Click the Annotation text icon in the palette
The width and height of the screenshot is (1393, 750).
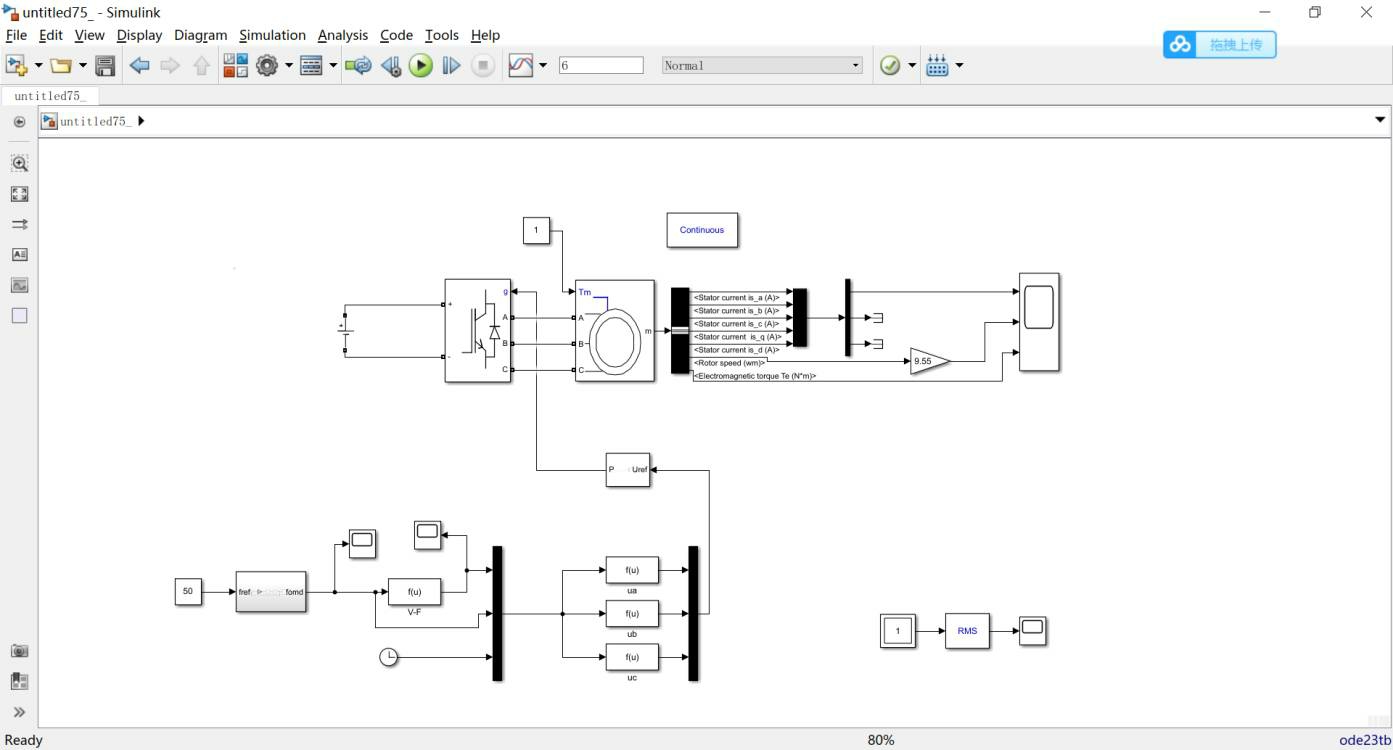[x=19, y=255]
